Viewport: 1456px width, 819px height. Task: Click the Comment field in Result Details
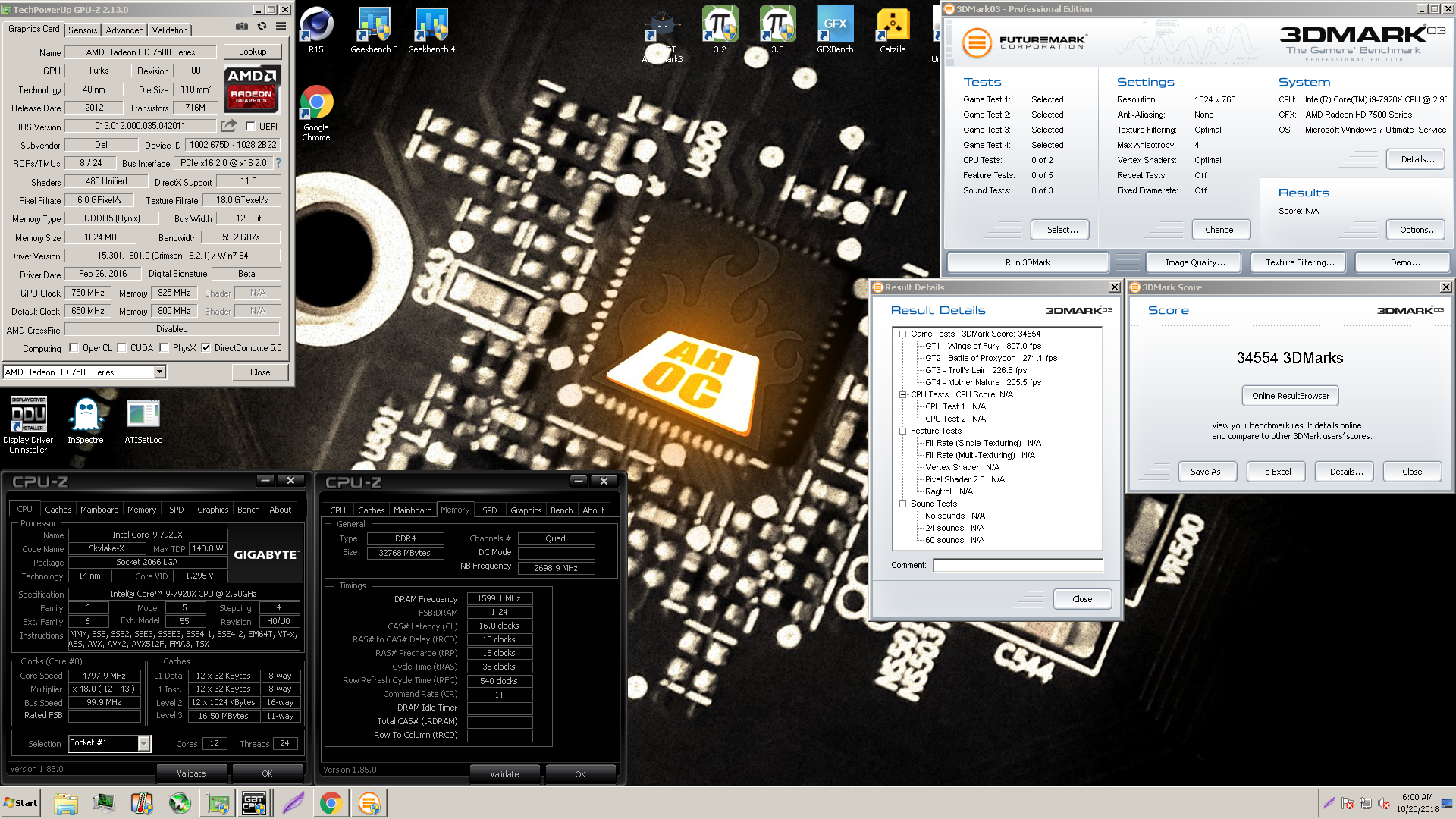point(1018,565)
